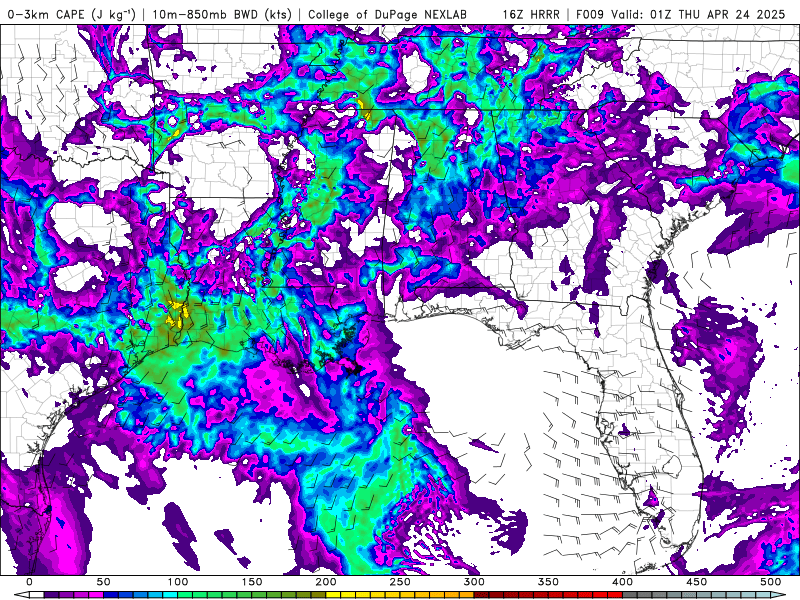
Task: Pick the white swatch at the color bar start
Action: click(37, 595)
